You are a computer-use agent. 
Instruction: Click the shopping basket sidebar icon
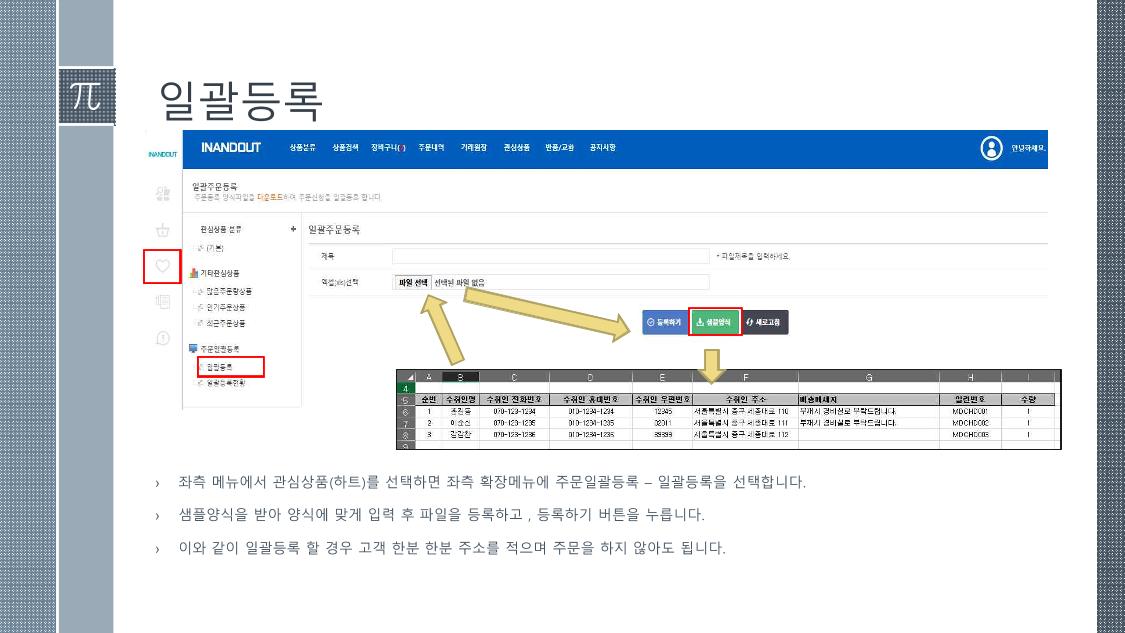point(163,230)
